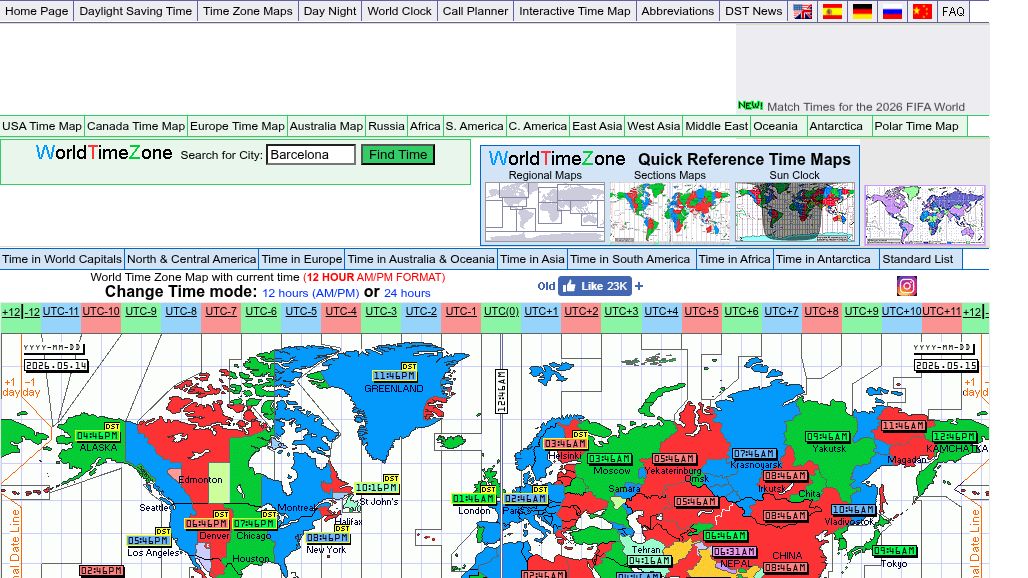This screenshot has width=1028, height=578.
Task: Open the Polar Time Map tab
Action: (917, 126)
